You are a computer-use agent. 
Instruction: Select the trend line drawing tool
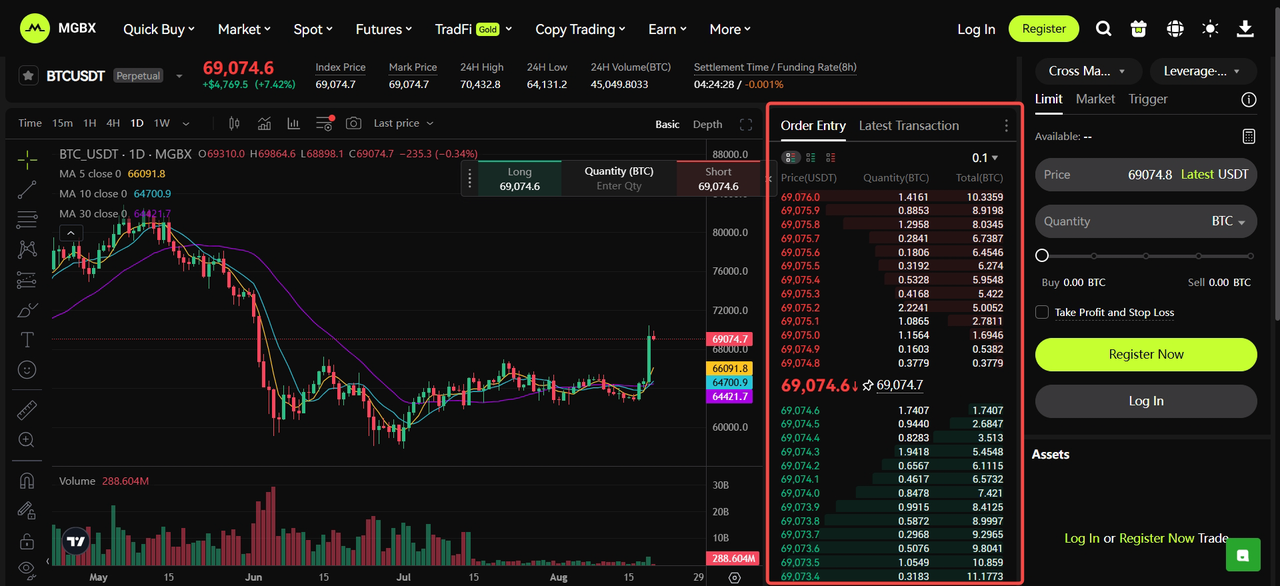(x=27, y=189)
